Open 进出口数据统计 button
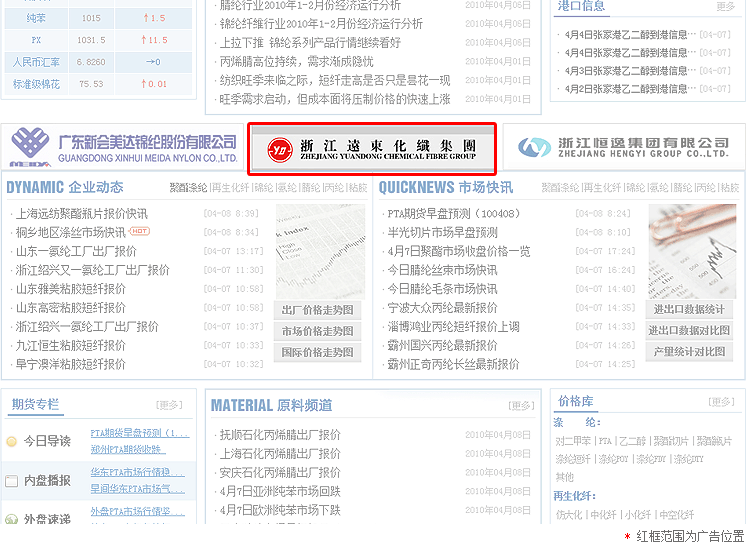Viewport: 746px width, 542px height. (689, 309)
